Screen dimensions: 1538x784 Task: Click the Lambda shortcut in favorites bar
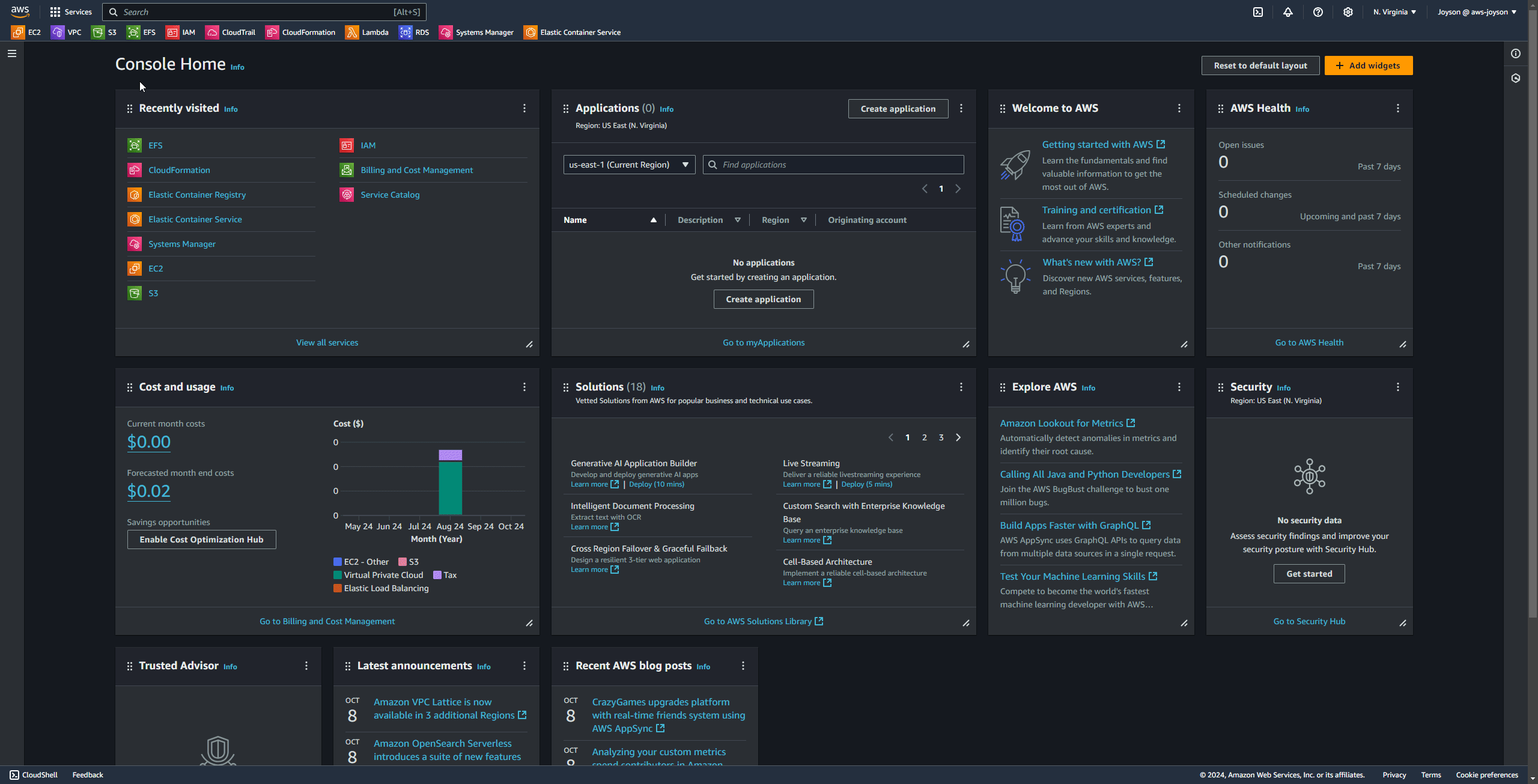tap(366, 32)
